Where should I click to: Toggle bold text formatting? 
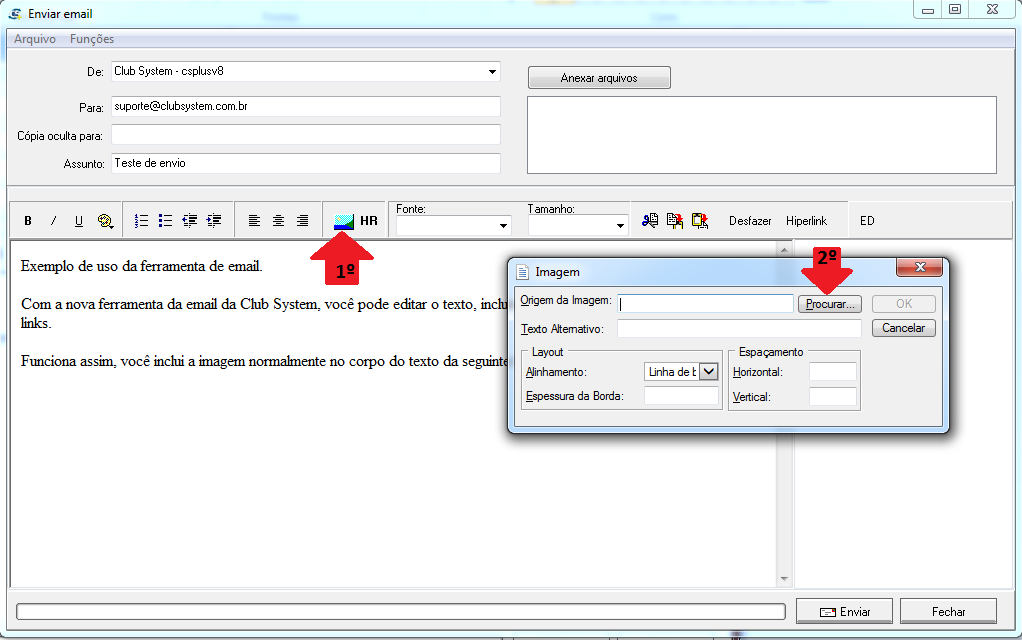28,221
